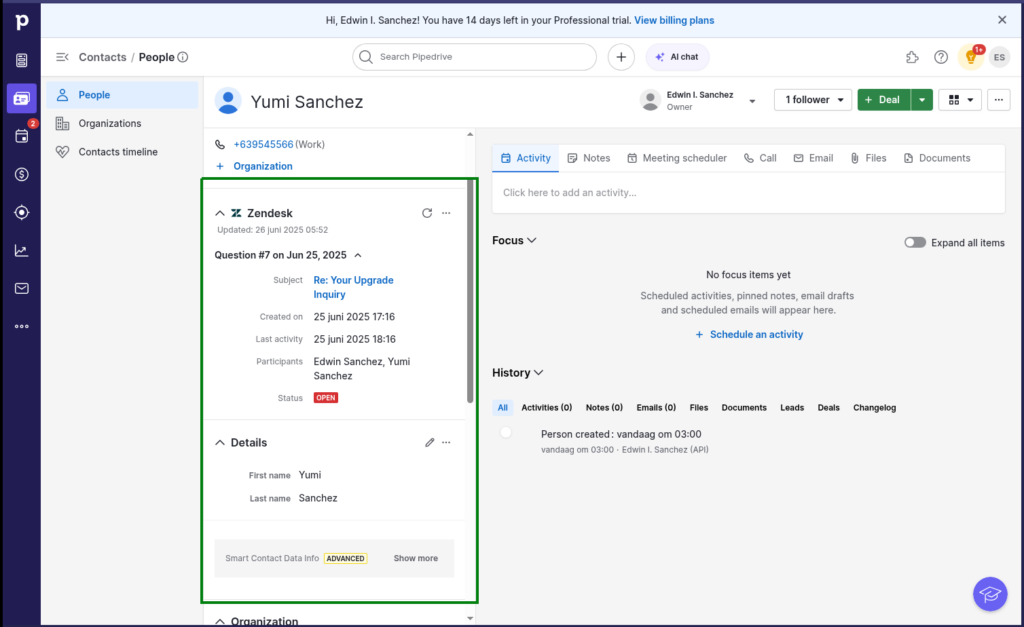
Task: Open the Deal button dropdown arrow
Action: 921,100
